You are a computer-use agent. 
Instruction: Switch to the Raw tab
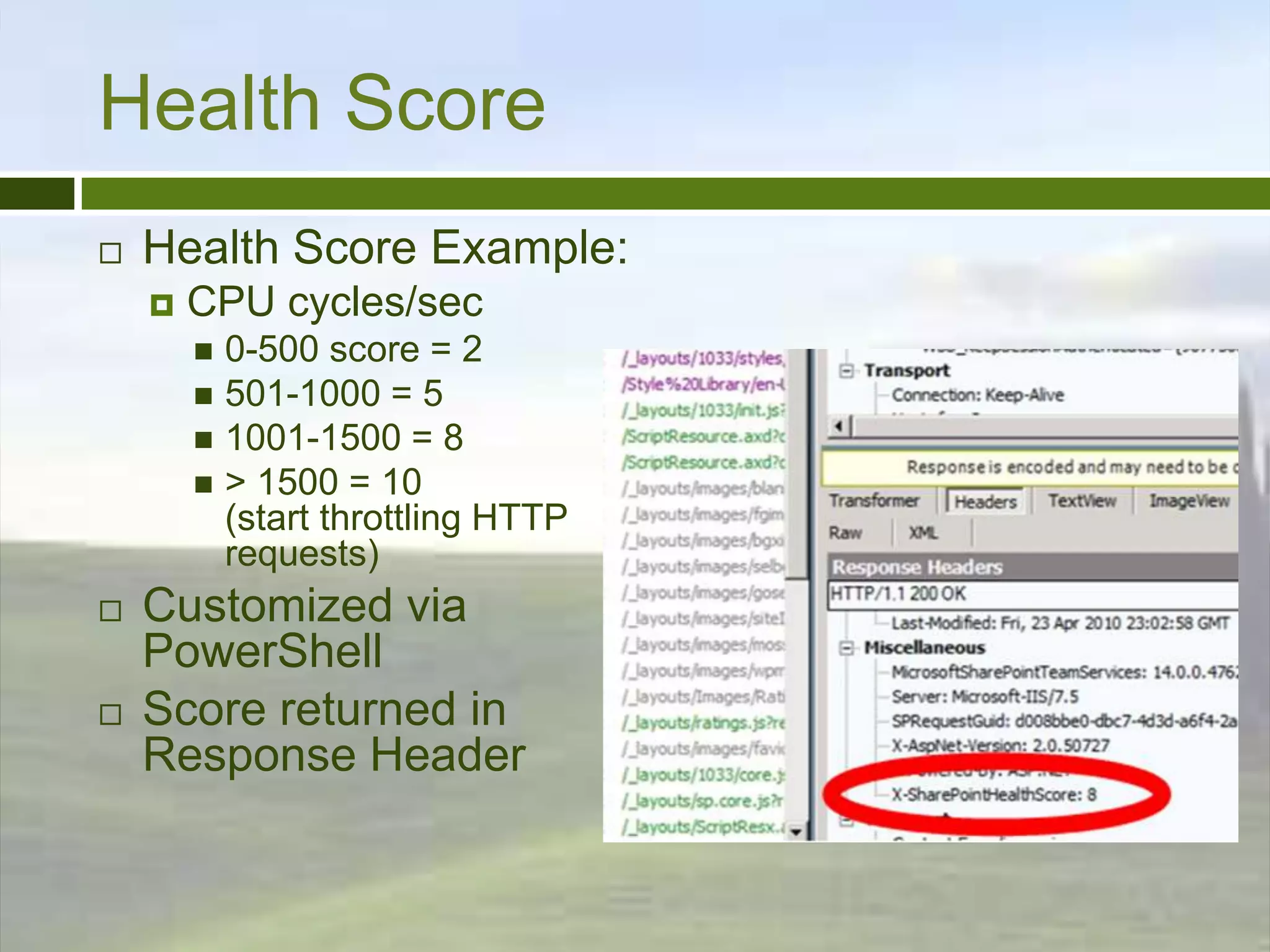(846, 533)
